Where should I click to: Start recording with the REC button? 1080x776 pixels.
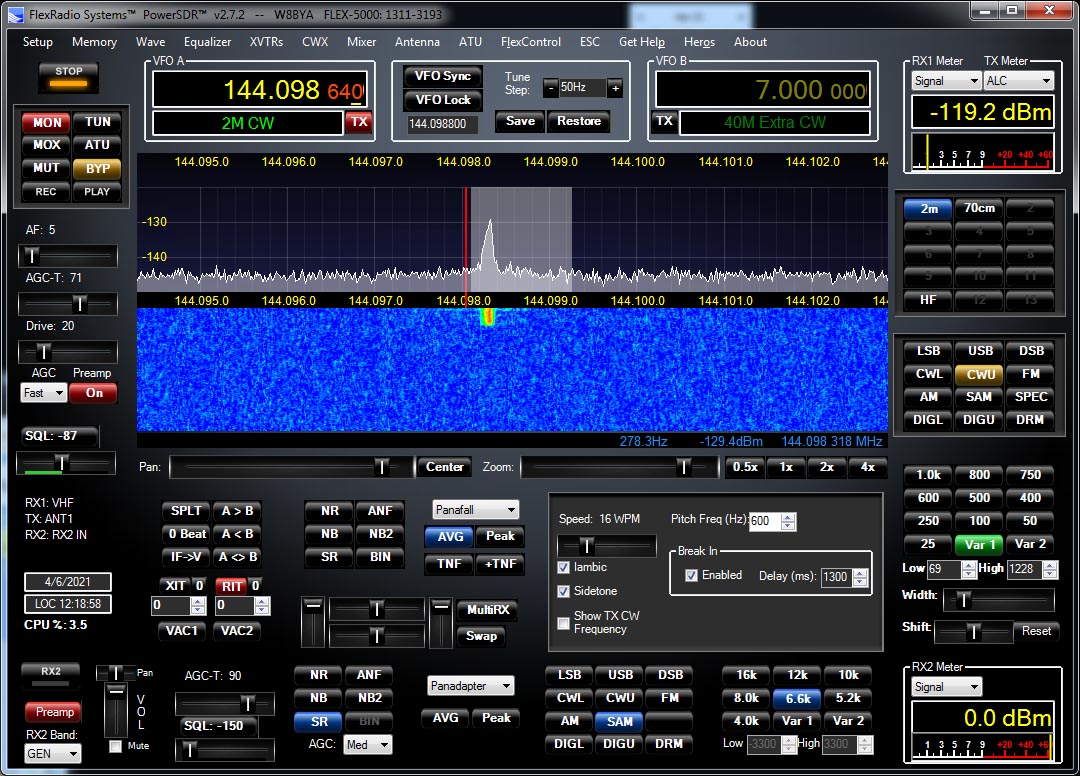click(x=47, y=191)
